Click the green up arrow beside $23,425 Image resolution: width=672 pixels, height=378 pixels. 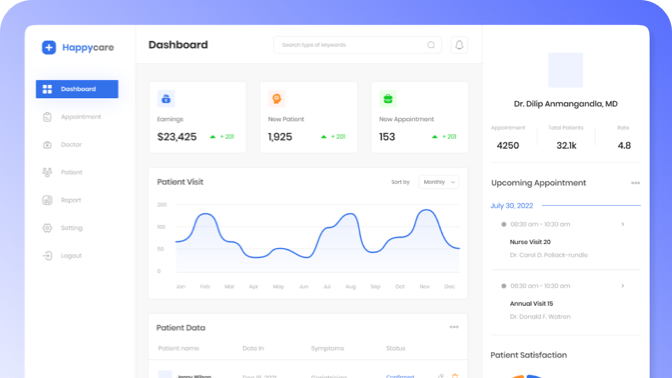click(x=213, y=137)
